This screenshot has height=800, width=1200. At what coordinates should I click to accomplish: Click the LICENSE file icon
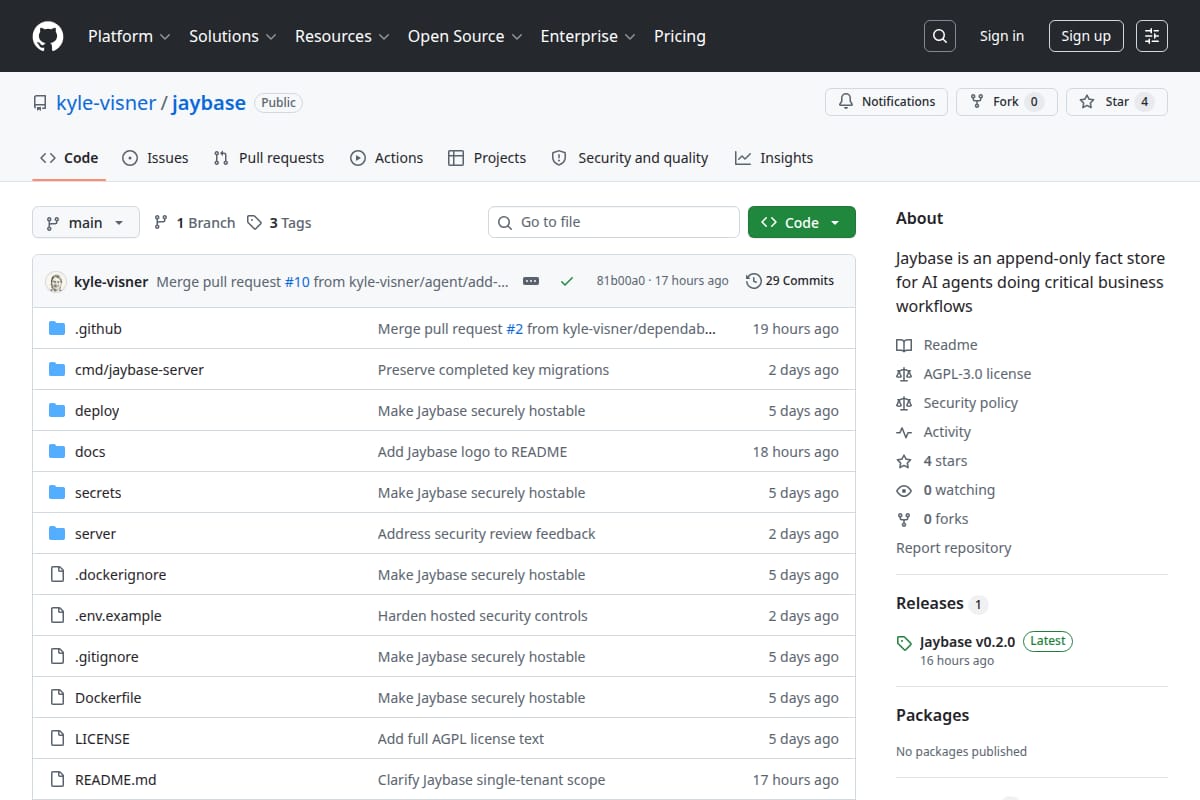click(x=57, y=739)
